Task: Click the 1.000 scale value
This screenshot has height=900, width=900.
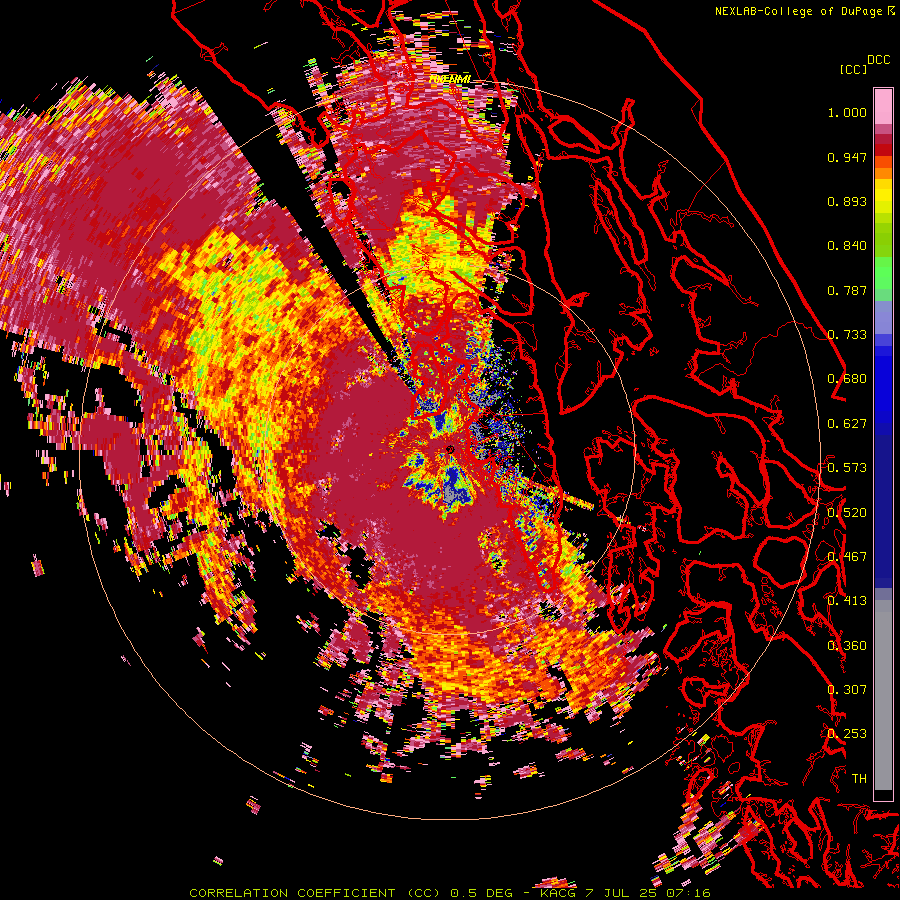Action: [x=847, y=112]
